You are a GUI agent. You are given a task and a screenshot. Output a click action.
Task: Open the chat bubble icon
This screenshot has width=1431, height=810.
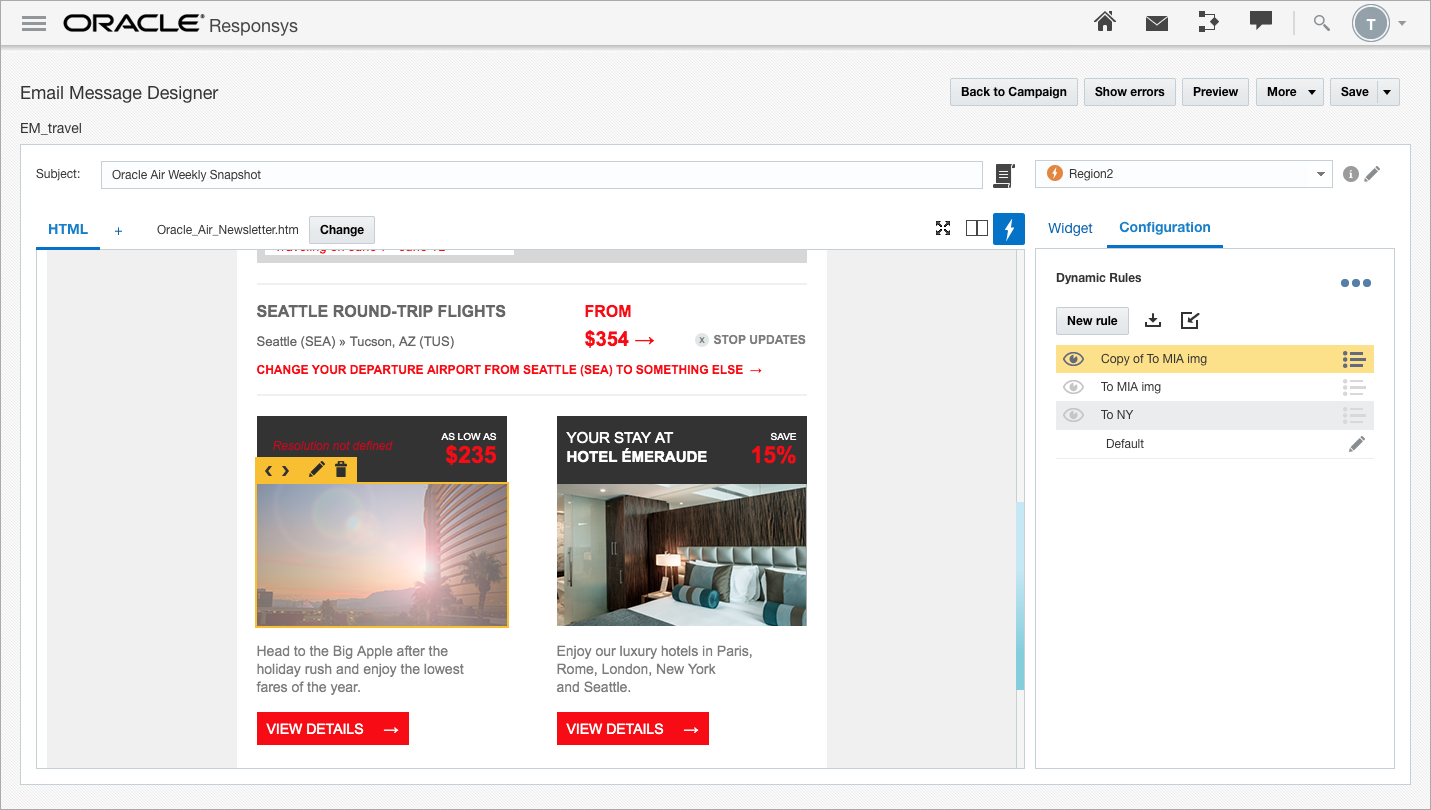pyautogui.click(x=1261, y=21)
